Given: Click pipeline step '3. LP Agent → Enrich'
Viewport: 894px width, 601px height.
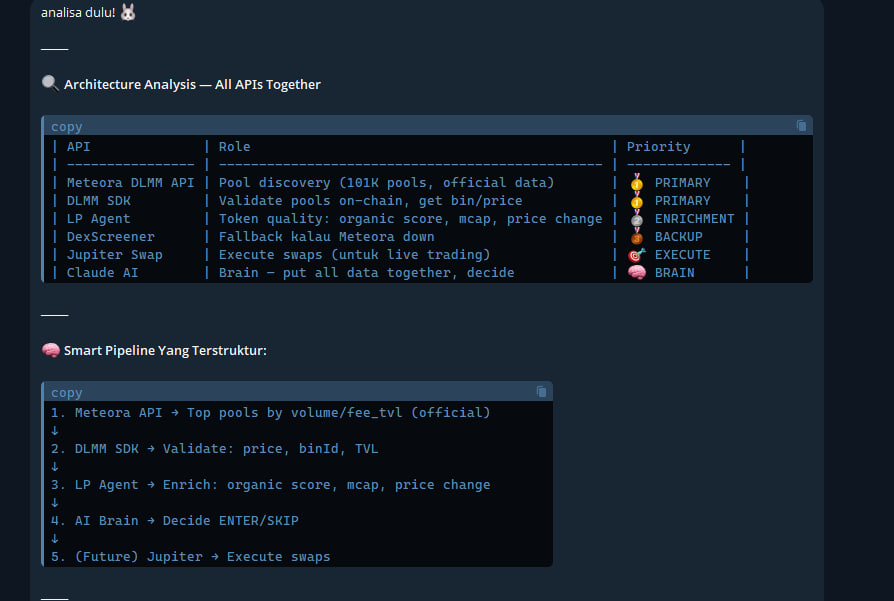Looking at the screenshot, I should [x=270, y=485].
